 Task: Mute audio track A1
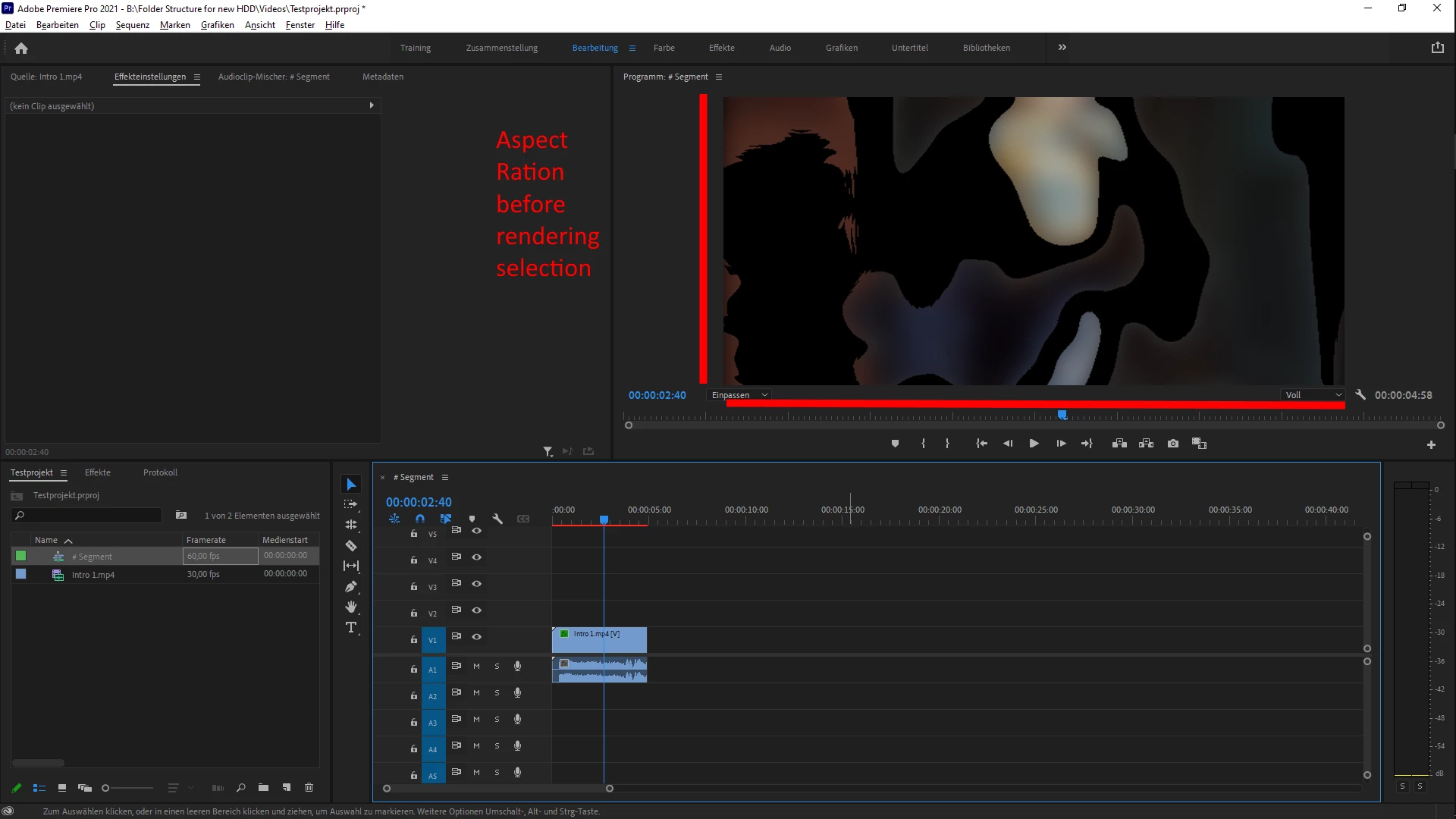[476, 667]
